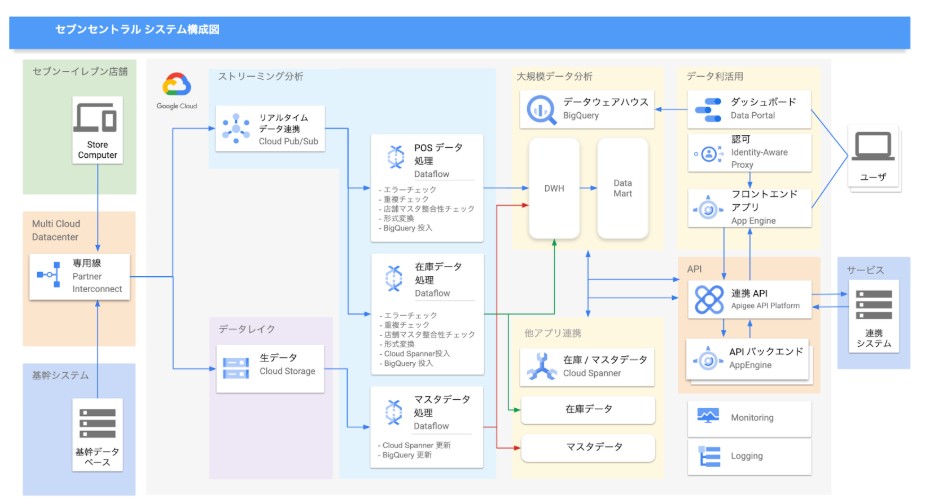Image resolution: width=925 pixels, height=502 pixels.
Task: Click the Google Cloud logo
Action: click(175, 88)
